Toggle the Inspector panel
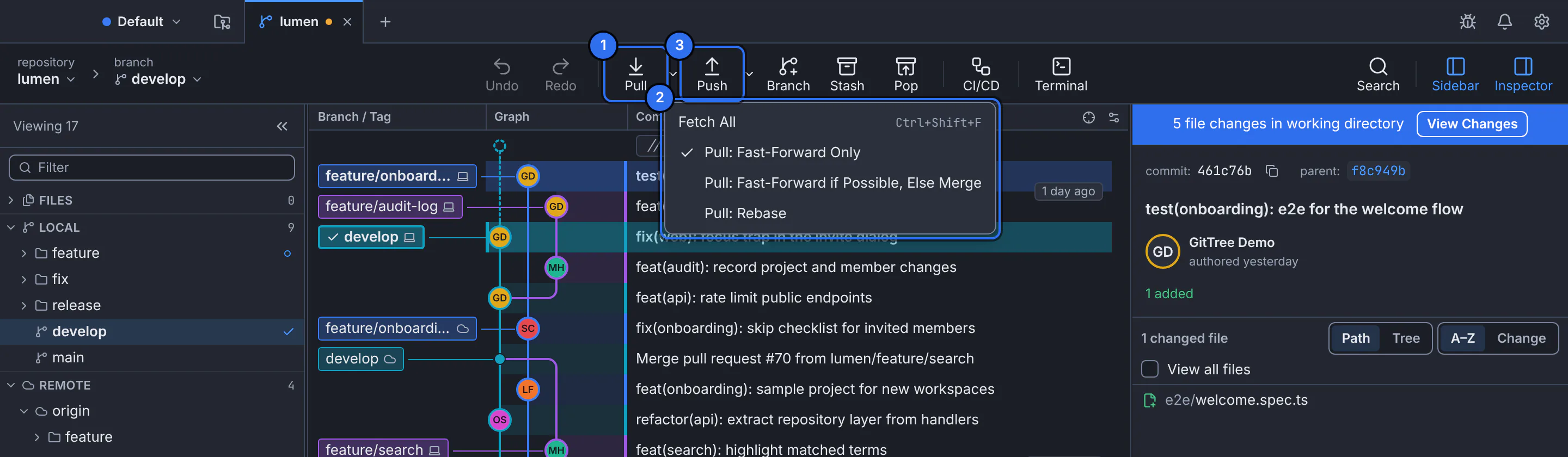The image size is (1568, 457). coord(1523,74)
